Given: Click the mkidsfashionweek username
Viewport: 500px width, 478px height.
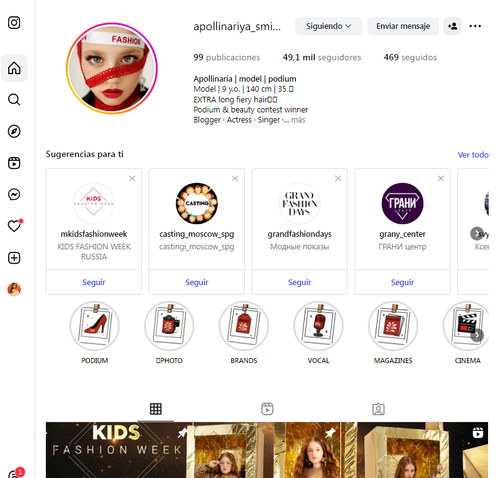Looking at the screenshot, I should click(x=94, y=234).
